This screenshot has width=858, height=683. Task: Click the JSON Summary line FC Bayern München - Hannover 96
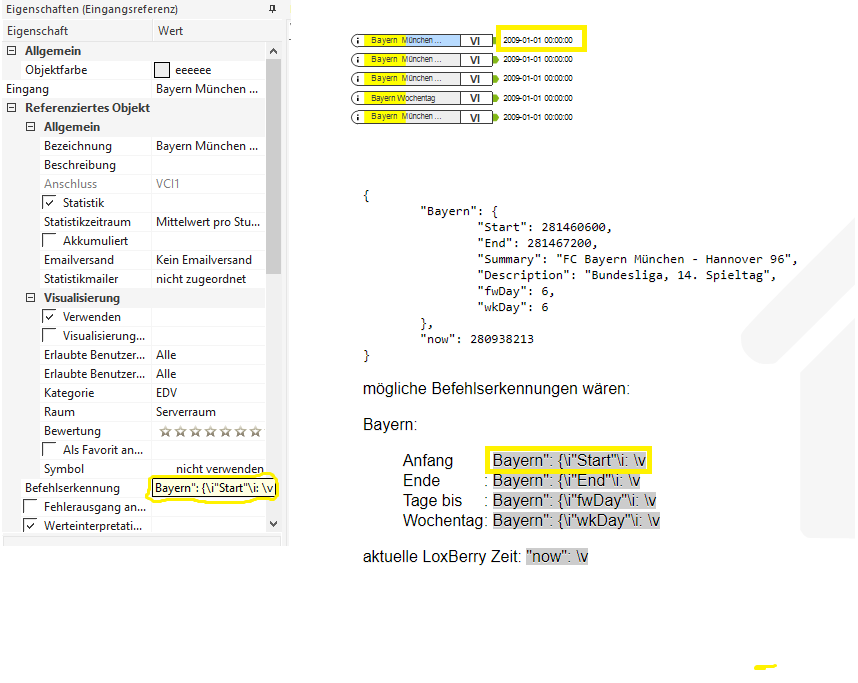pos(637,259)
